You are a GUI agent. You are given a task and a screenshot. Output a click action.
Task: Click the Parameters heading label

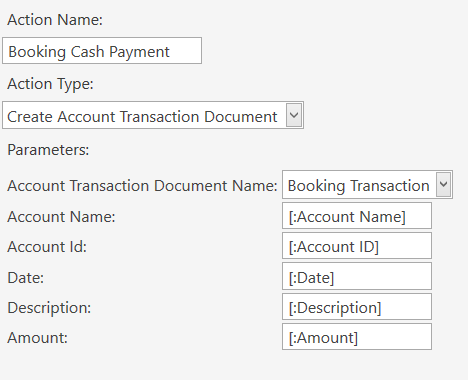[x=48, y=150]
